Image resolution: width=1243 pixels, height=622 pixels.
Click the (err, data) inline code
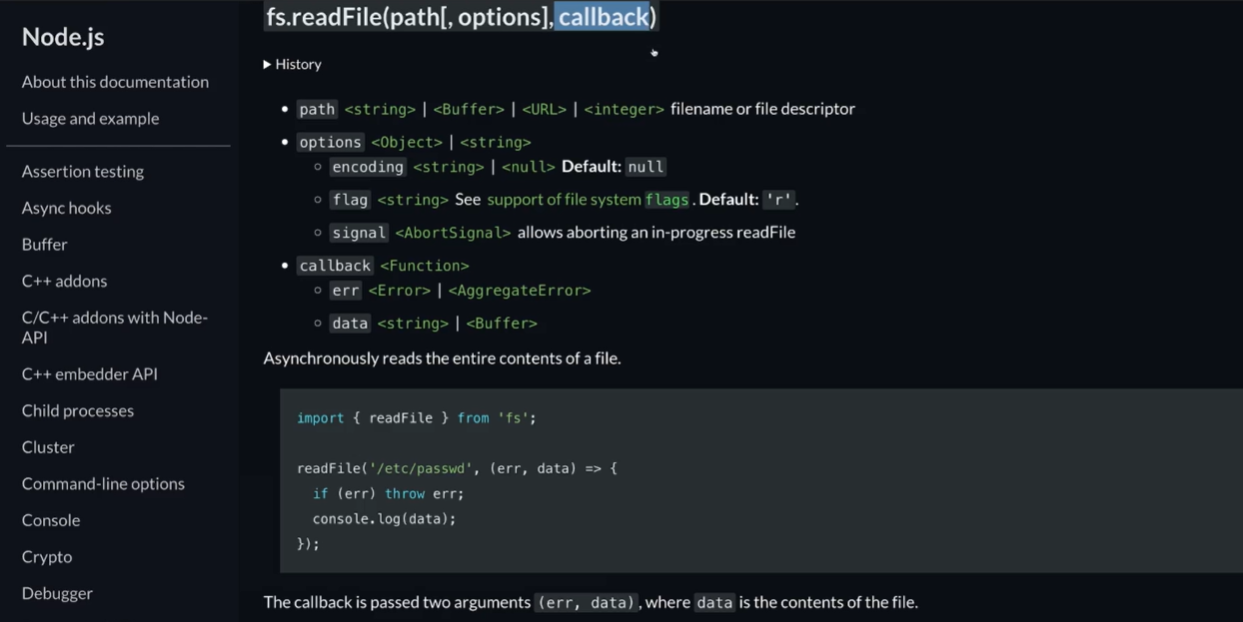click(x=587, y=602)
